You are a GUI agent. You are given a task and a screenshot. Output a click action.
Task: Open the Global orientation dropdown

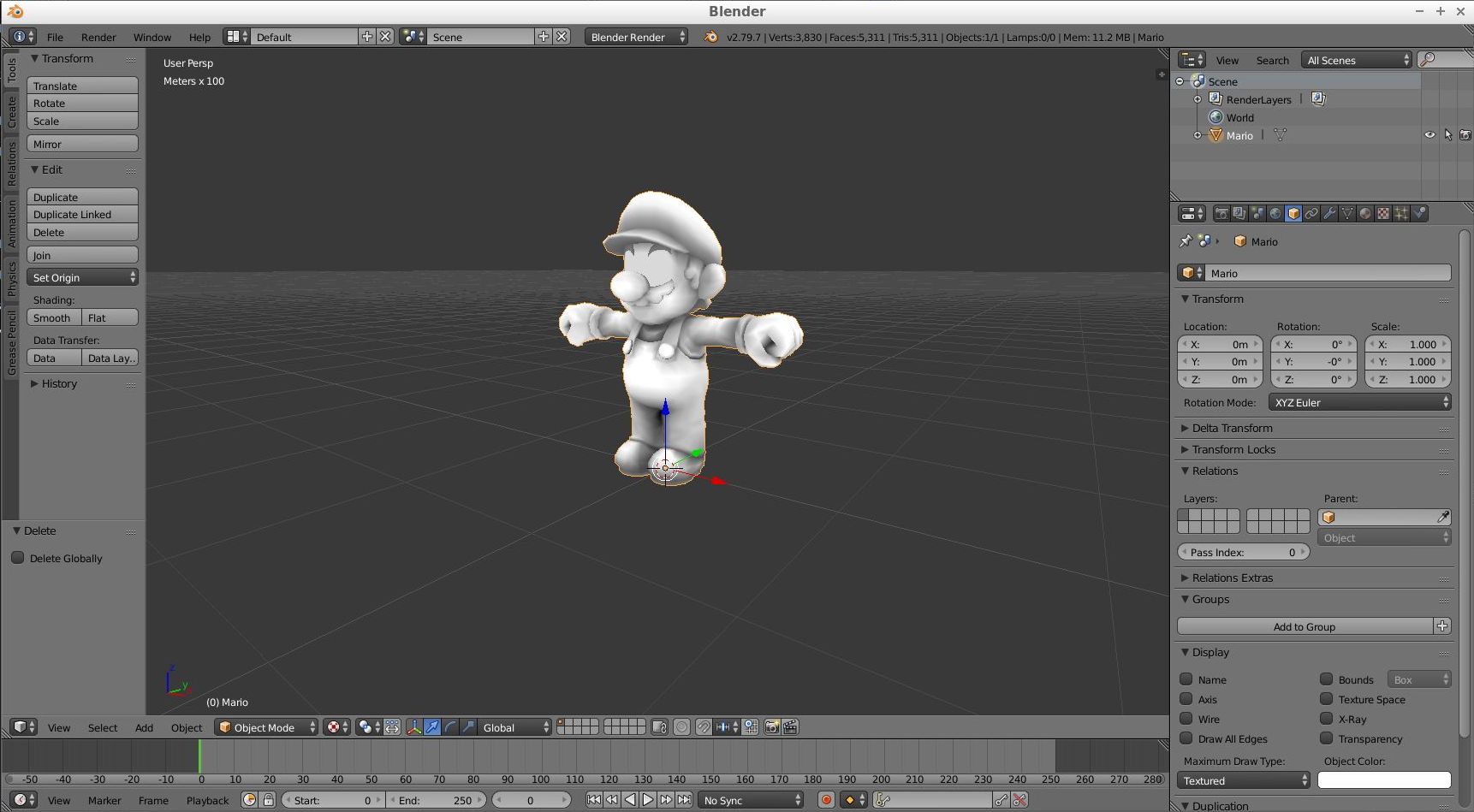tap(514, 727)
